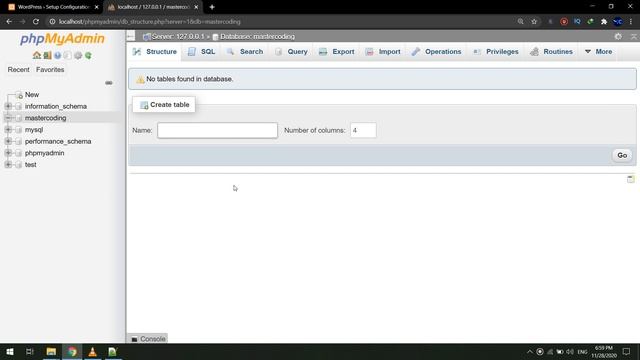
Task: Open the Windows notification center
Action: [x=627, y=351]
